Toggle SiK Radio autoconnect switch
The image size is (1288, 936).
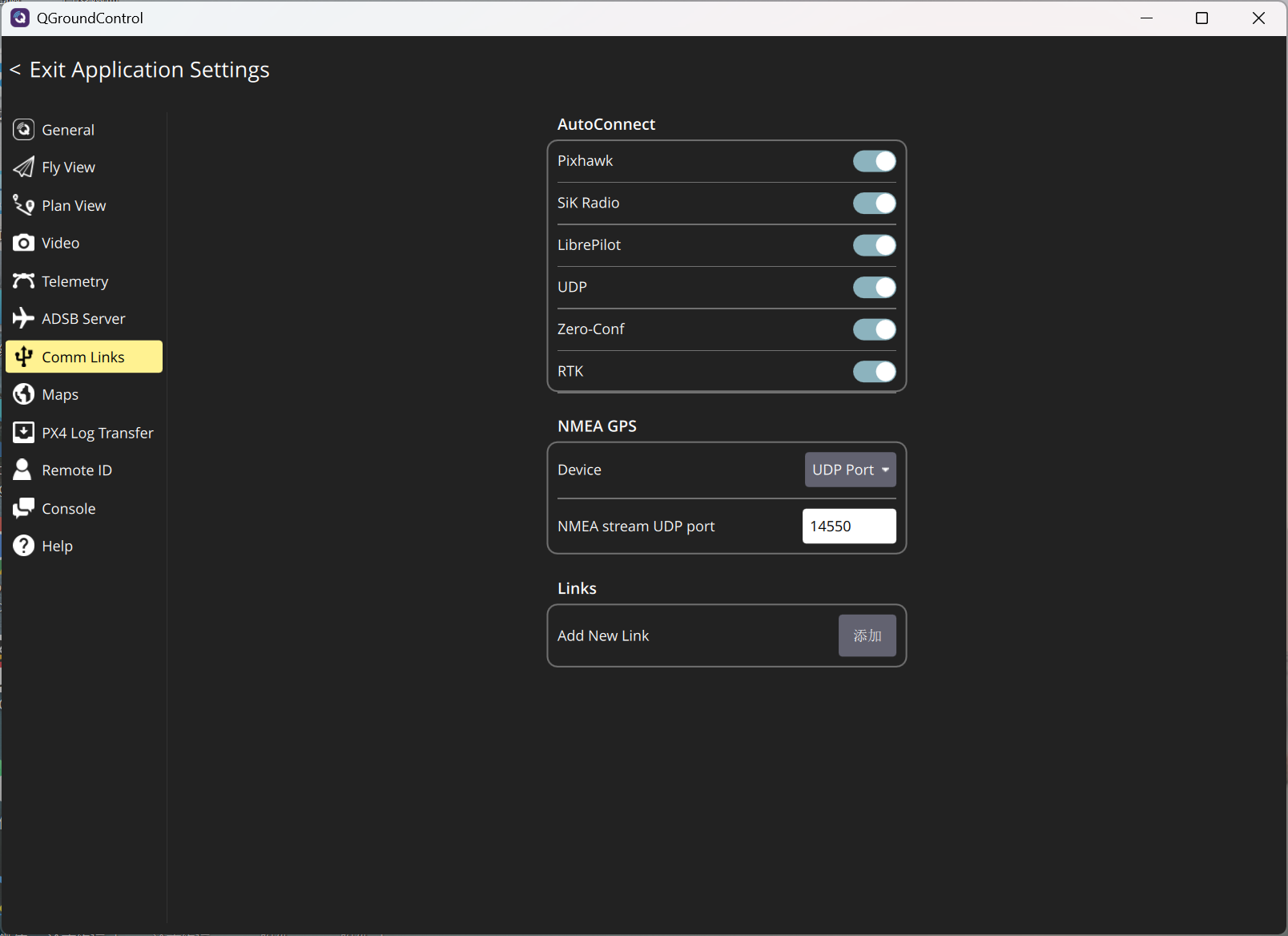(x=874, y=203)
